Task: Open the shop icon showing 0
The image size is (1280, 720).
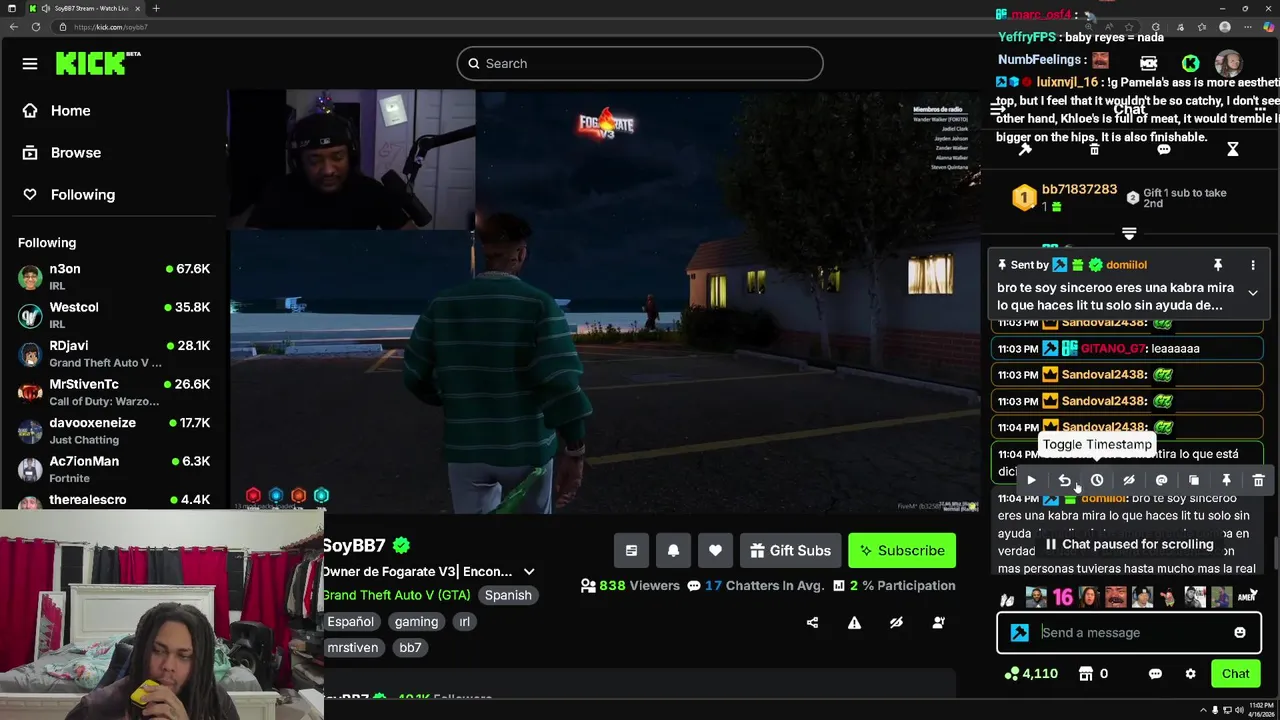Action: (1093, 674)
